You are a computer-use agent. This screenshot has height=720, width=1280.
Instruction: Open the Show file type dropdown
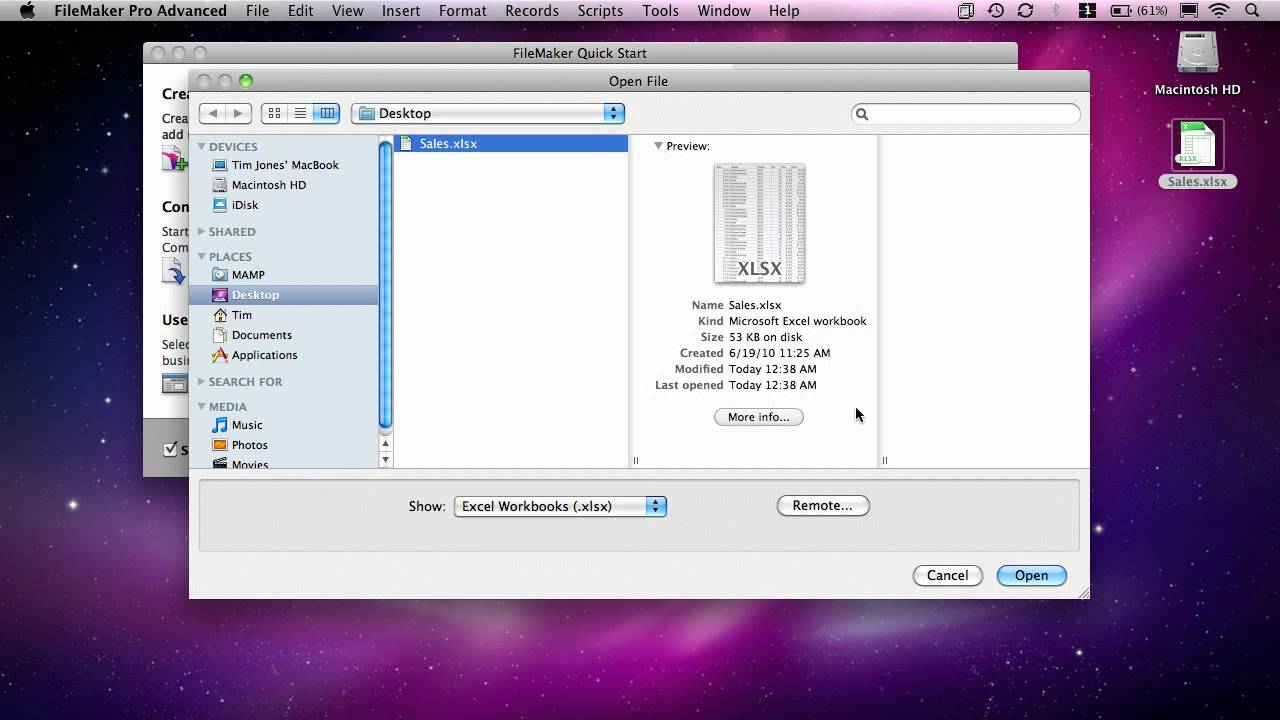click(560, 506)
